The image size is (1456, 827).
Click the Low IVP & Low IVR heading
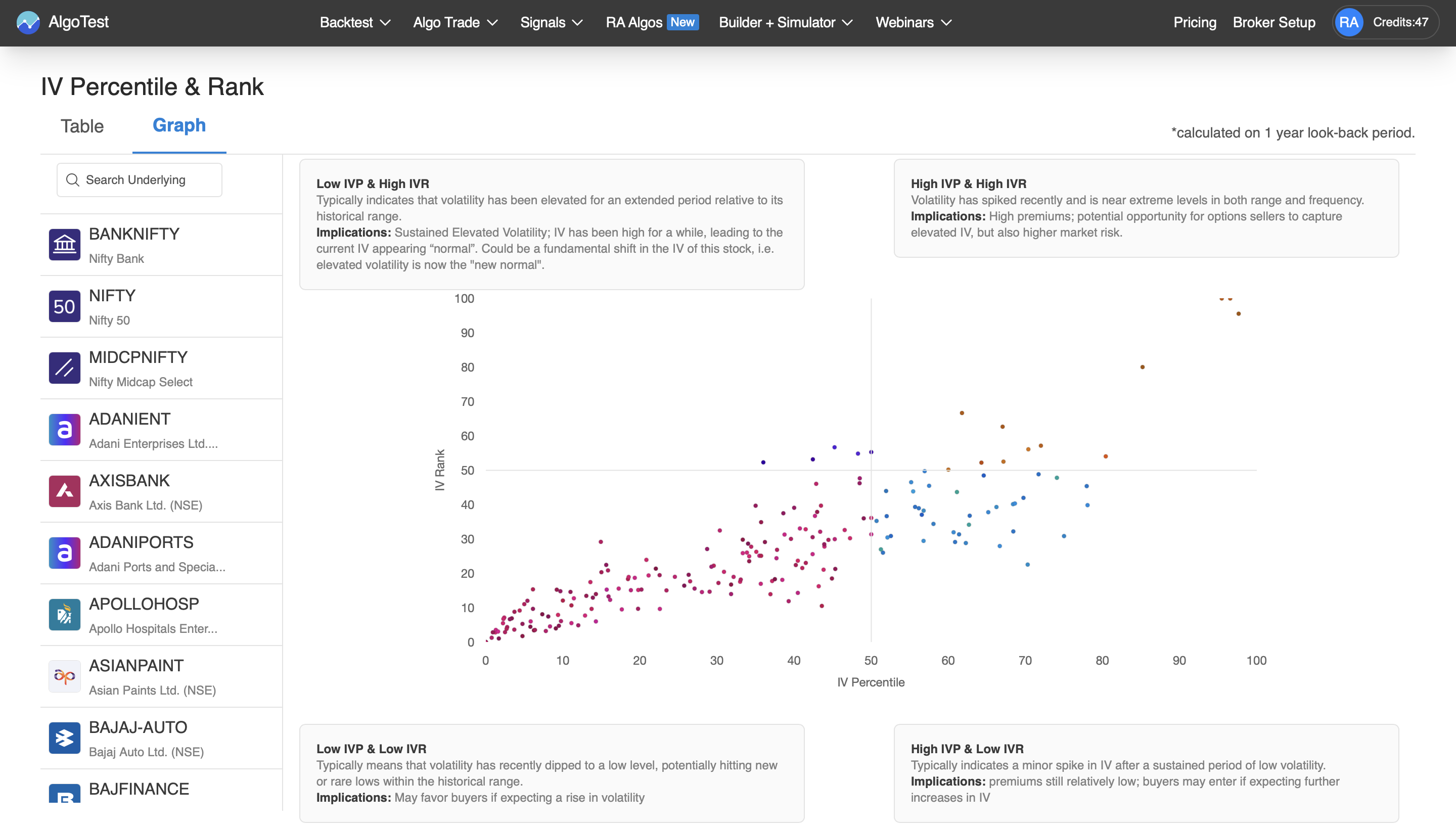point(372,749)
